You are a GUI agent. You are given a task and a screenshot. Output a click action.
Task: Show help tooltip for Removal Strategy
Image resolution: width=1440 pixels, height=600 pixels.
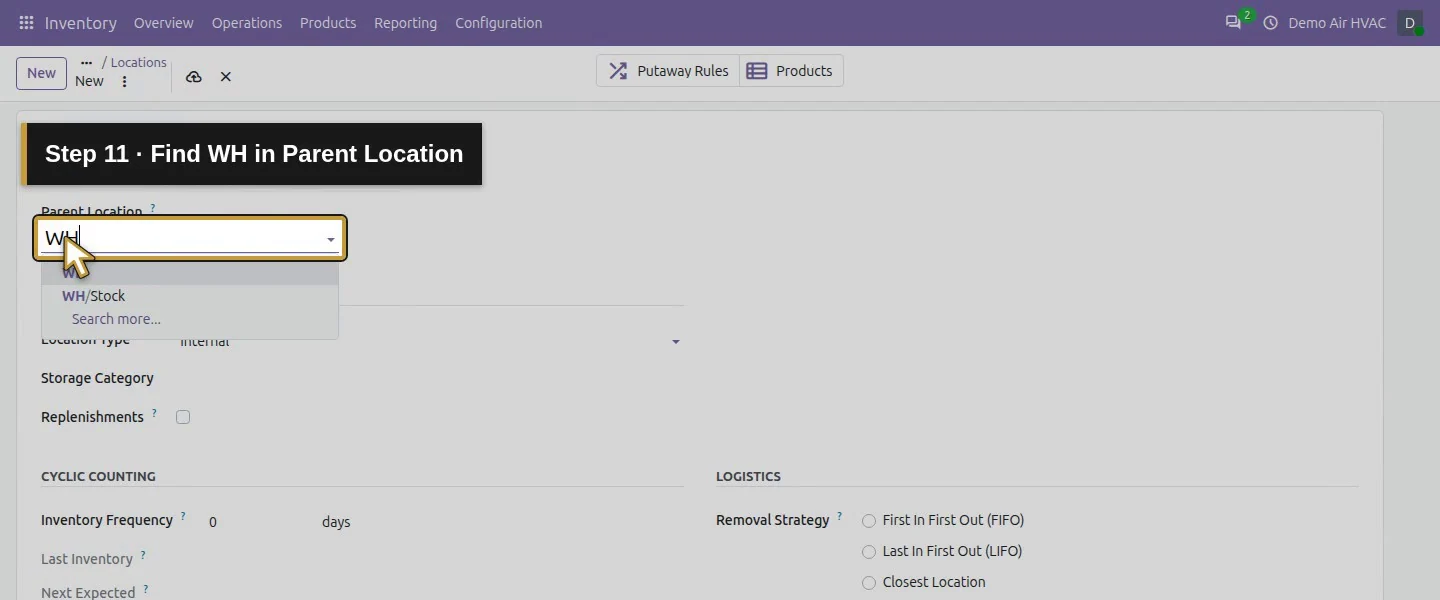coord(840,515)
